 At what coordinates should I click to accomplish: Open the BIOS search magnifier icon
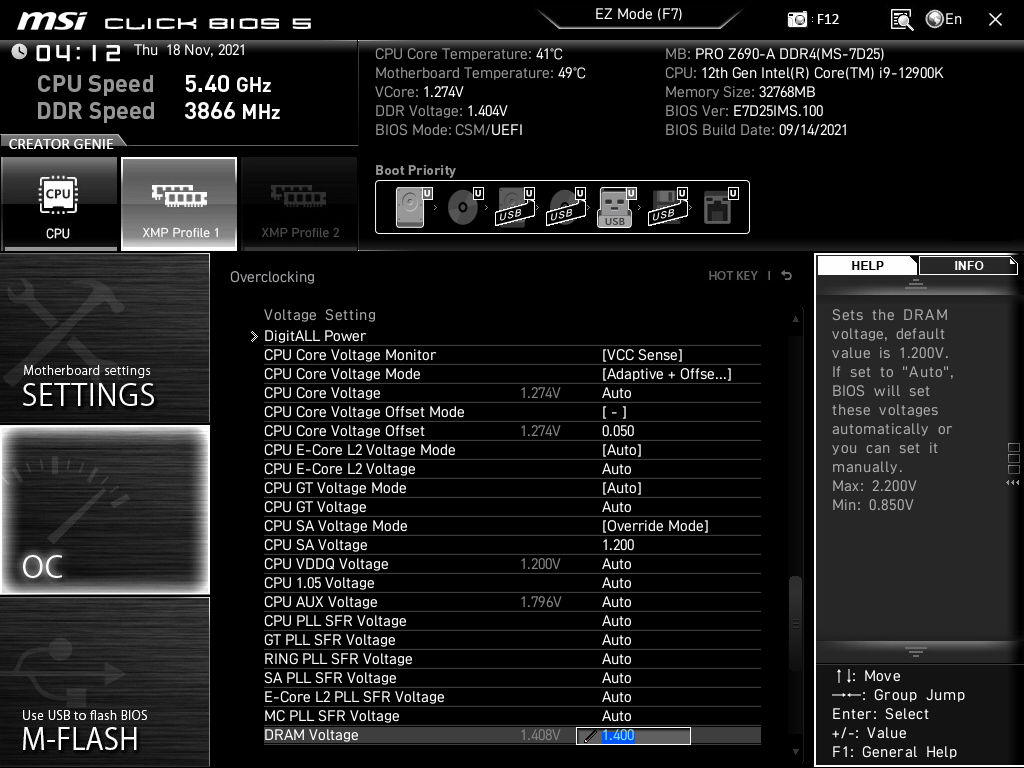click(x=901, y=20)
